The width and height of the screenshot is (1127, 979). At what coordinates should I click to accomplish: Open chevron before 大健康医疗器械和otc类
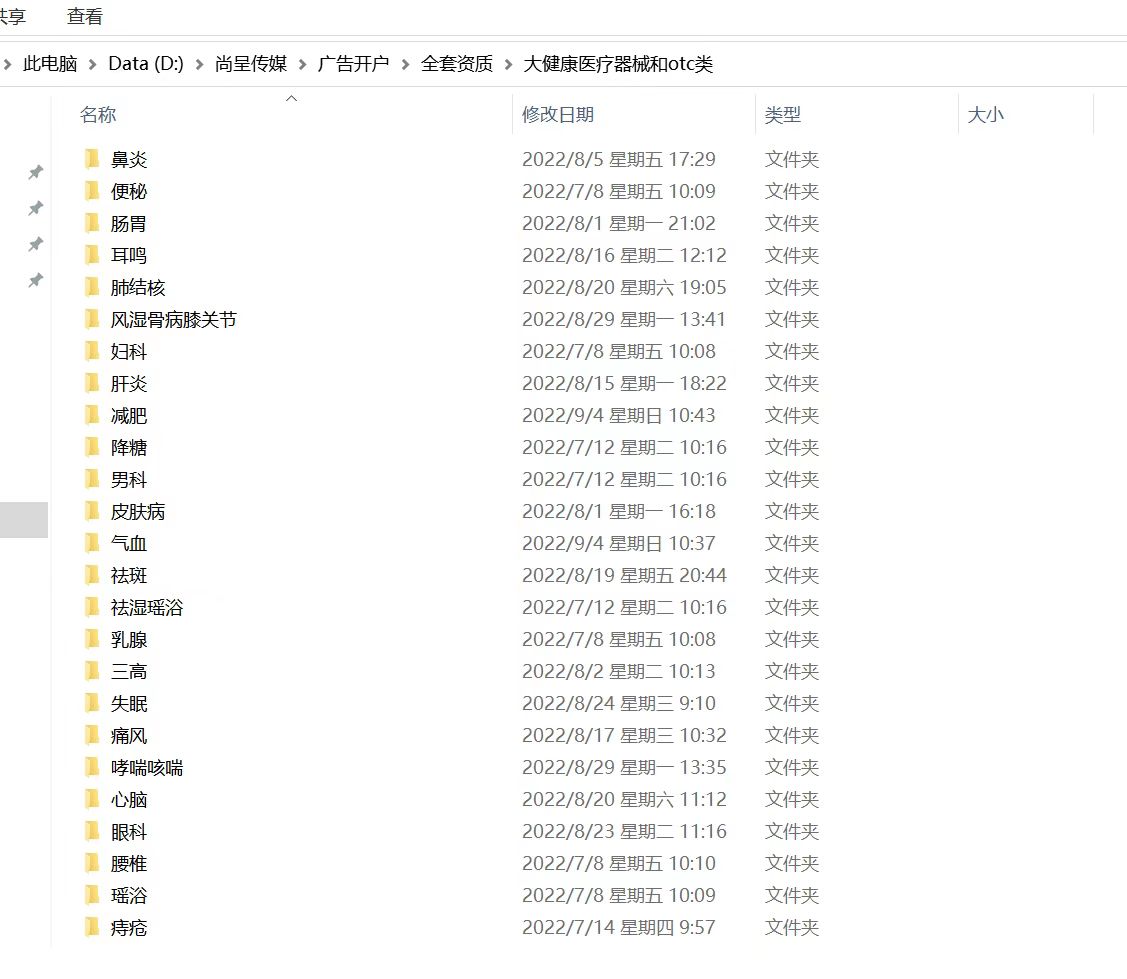click(x=509, y=64)
